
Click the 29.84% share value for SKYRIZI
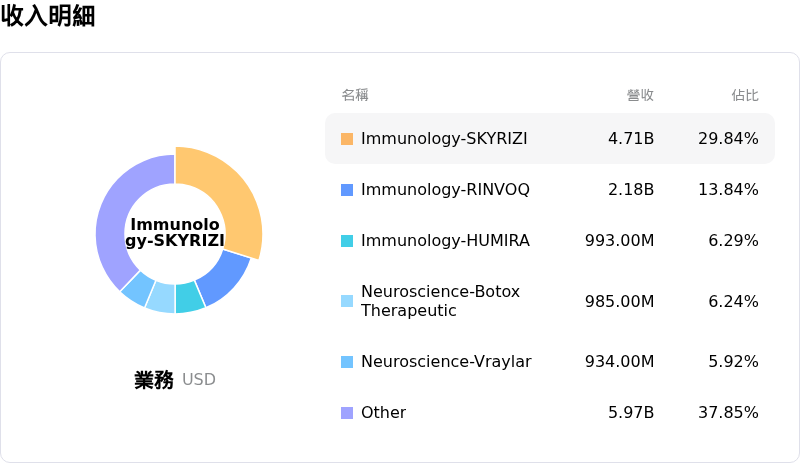(x=728, y=139)
